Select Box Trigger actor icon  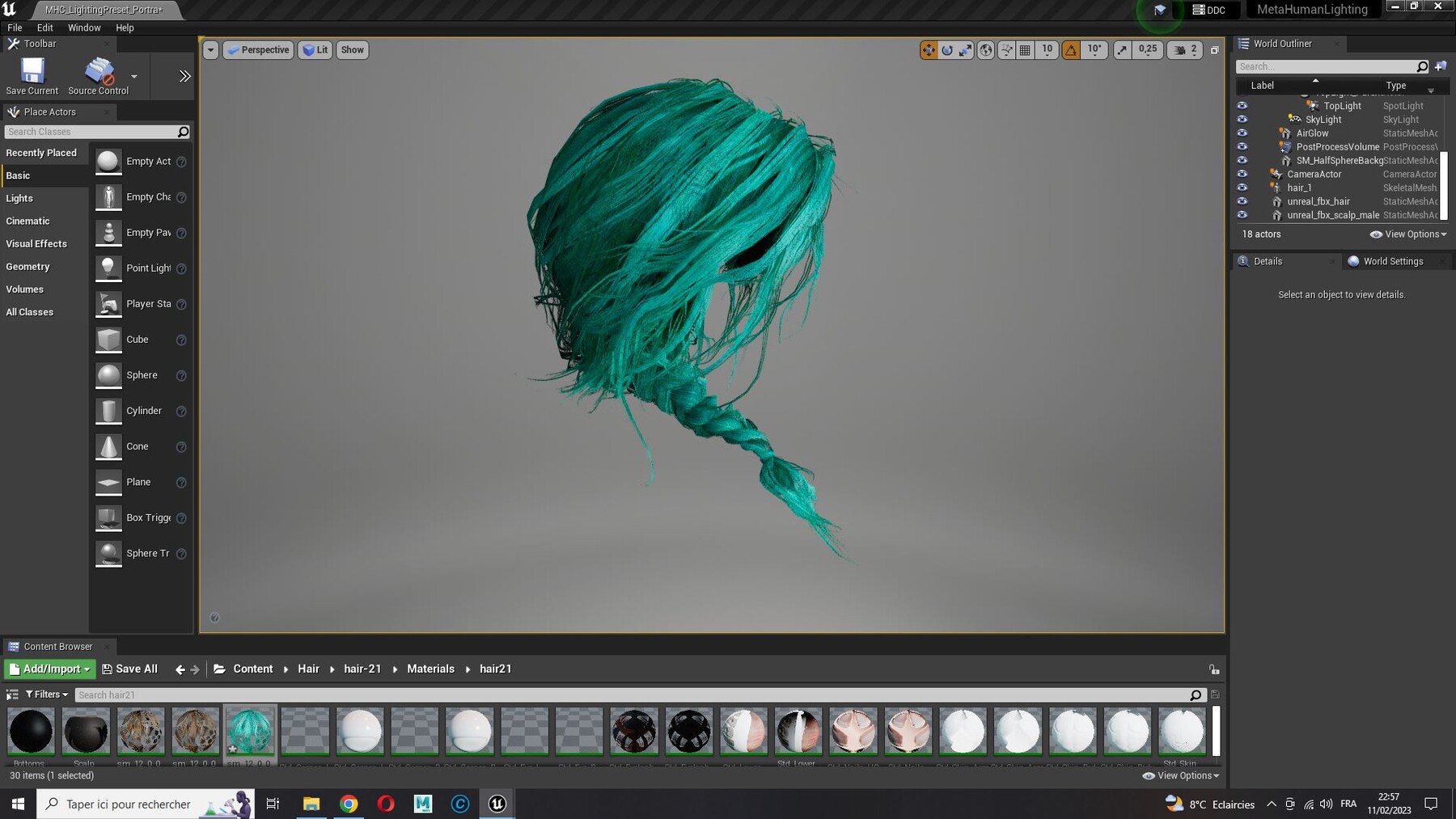click(108, 517)
